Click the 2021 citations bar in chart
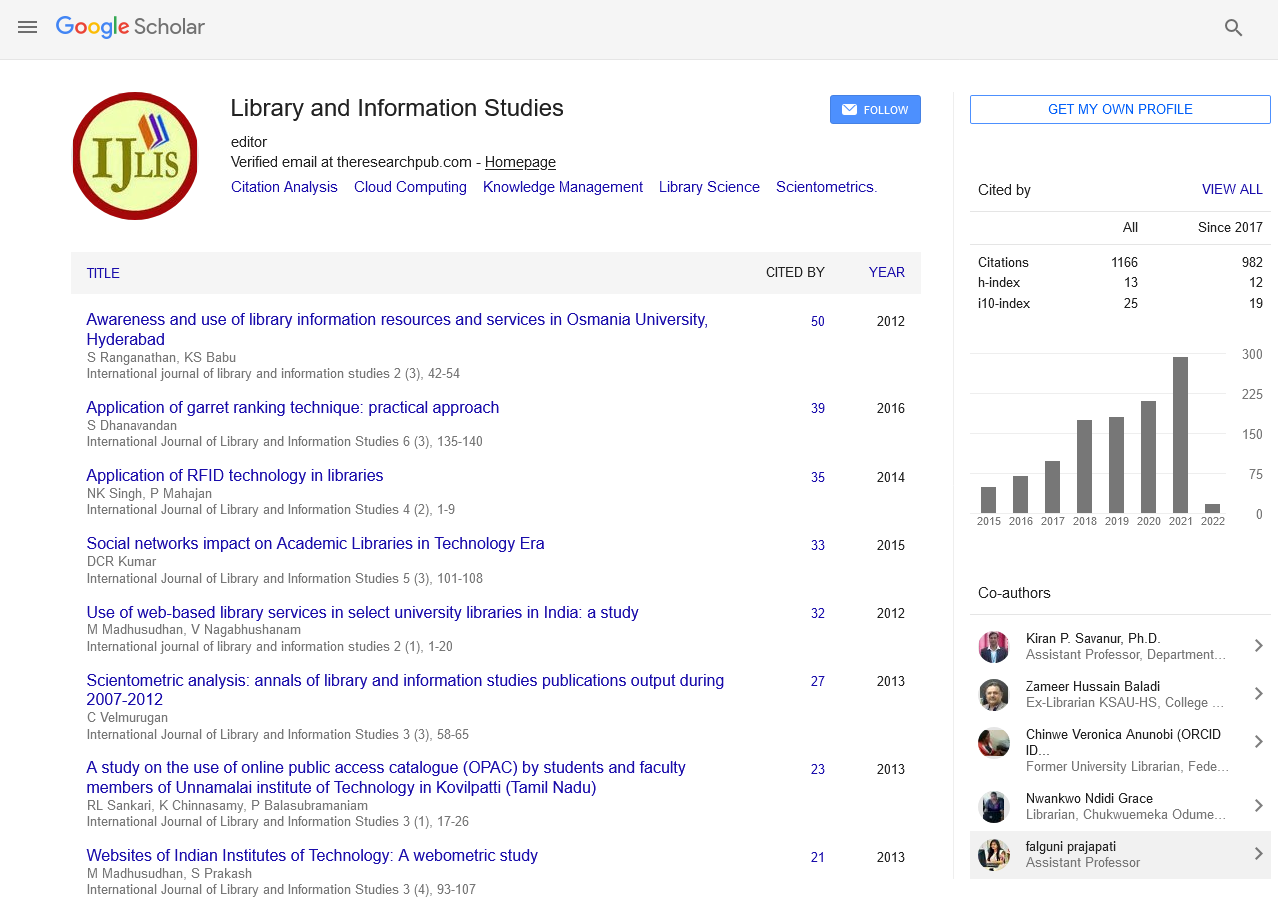The image size is (1278, 909). click(1180, 435)
